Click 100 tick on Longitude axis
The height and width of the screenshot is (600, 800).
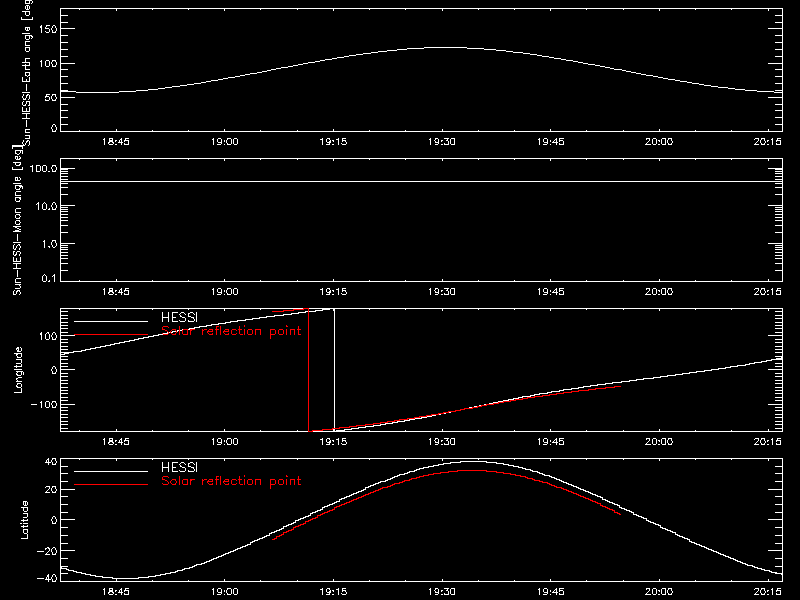tap(48, 336)
